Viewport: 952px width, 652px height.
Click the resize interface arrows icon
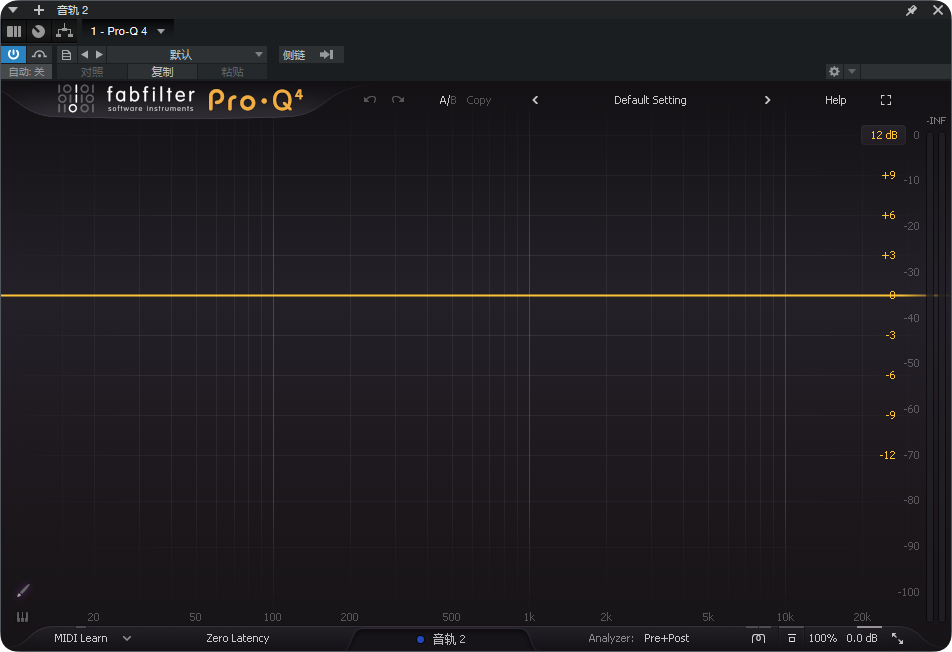click(x=897, y=638)
